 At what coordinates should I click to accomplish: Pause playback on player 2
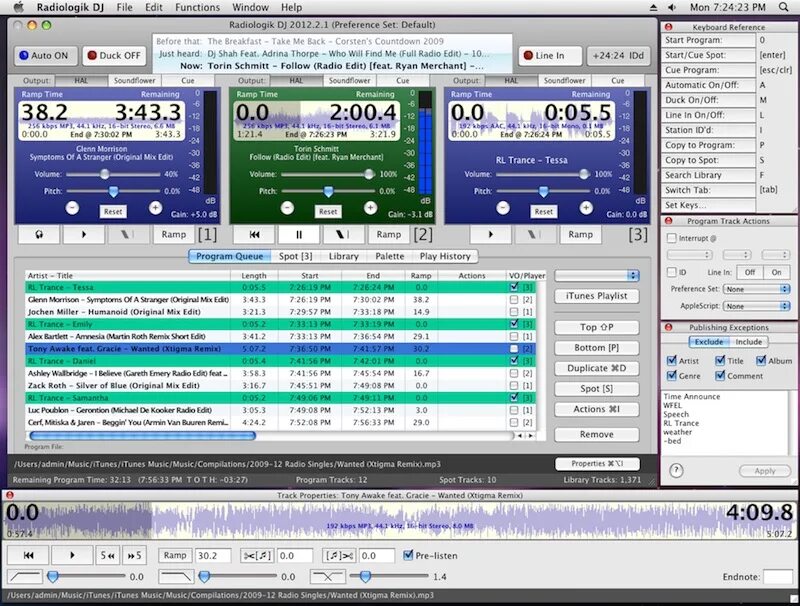tap(299, 235)
